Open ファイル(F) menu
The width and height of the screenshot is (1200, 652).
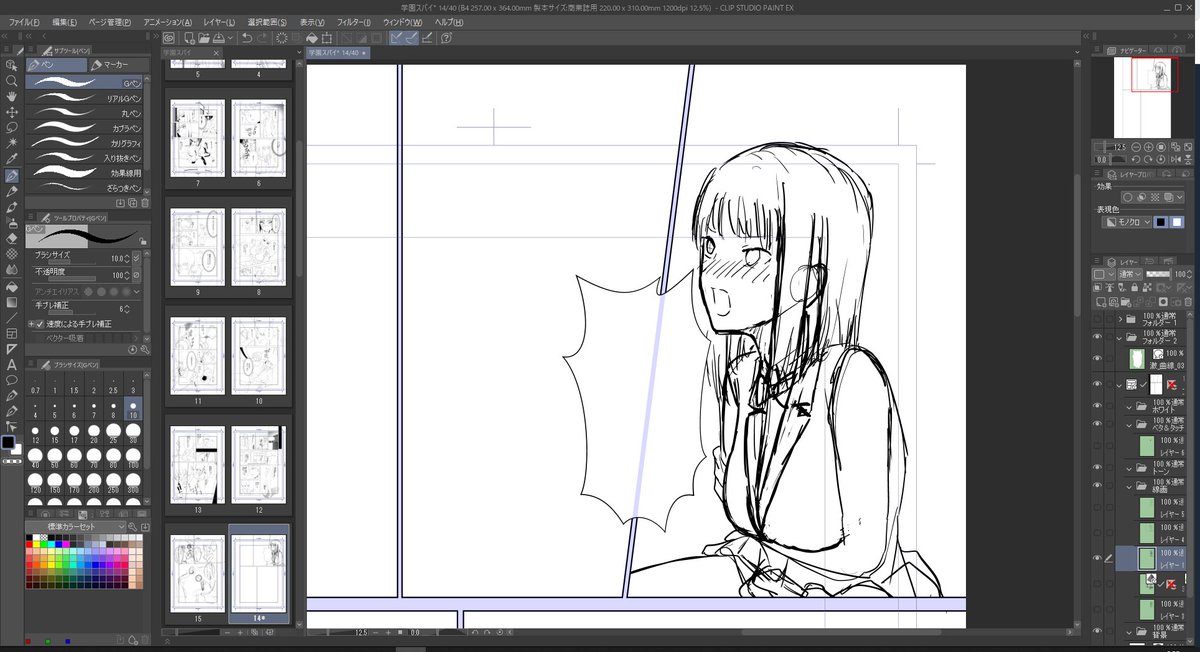click(x=25, y=21)
